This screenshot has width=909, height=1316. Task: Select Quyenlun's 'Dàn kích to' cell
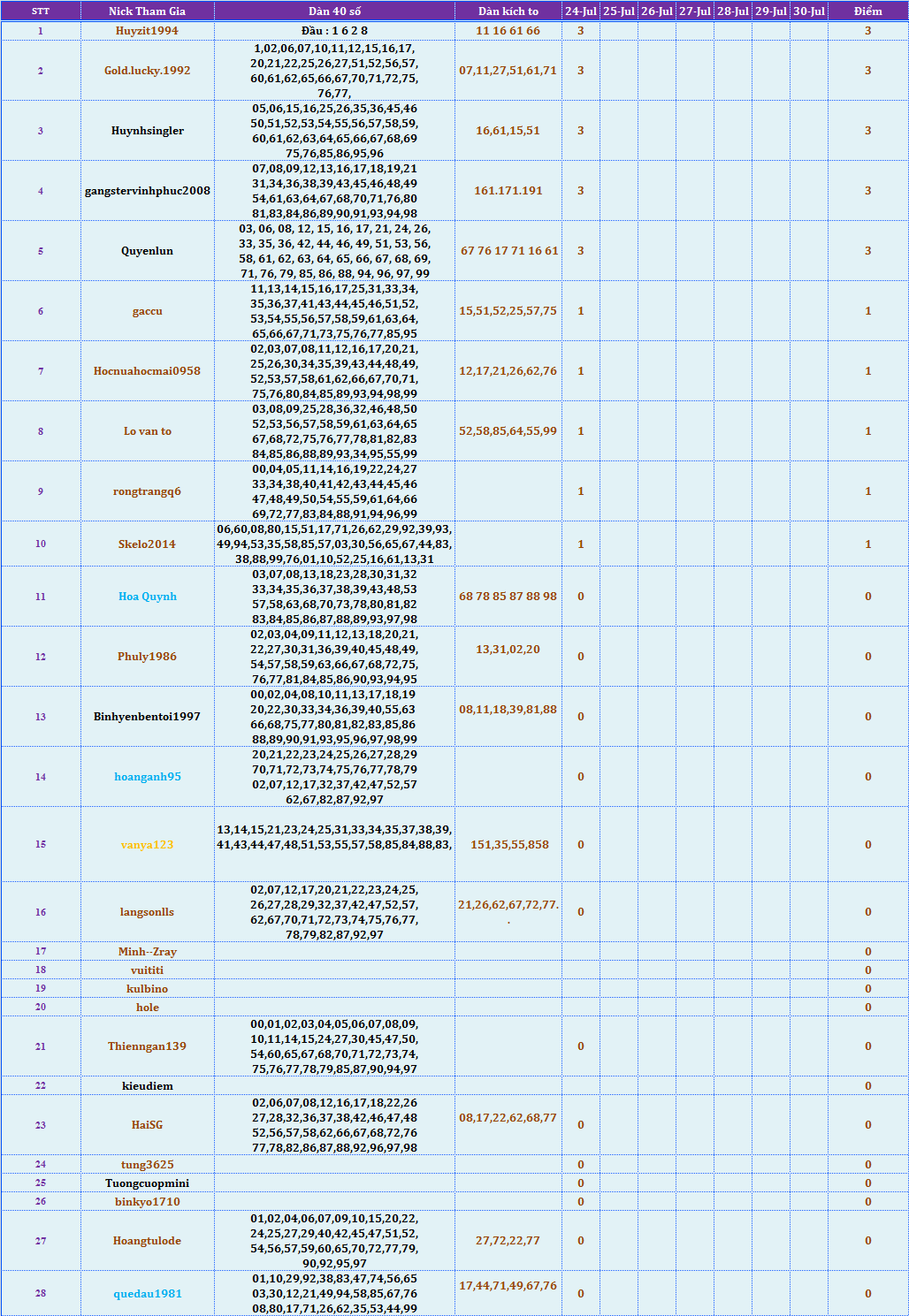[x=508, y=251]
